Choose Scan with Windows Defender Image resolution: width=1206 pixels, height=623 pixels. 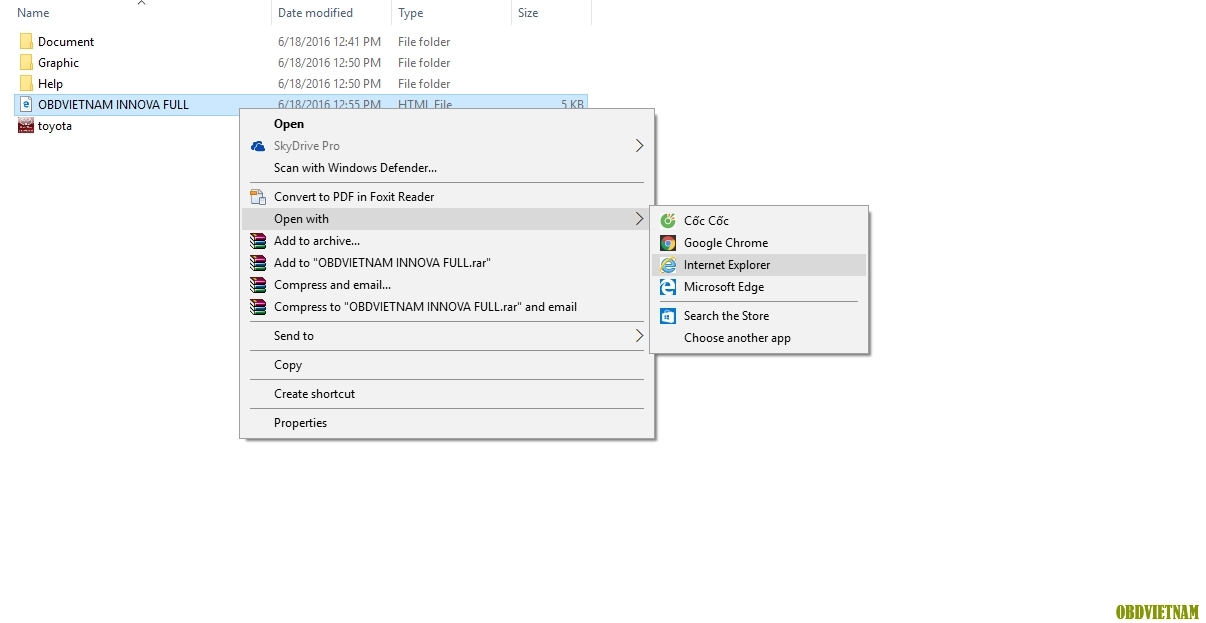tap(447, 168)
